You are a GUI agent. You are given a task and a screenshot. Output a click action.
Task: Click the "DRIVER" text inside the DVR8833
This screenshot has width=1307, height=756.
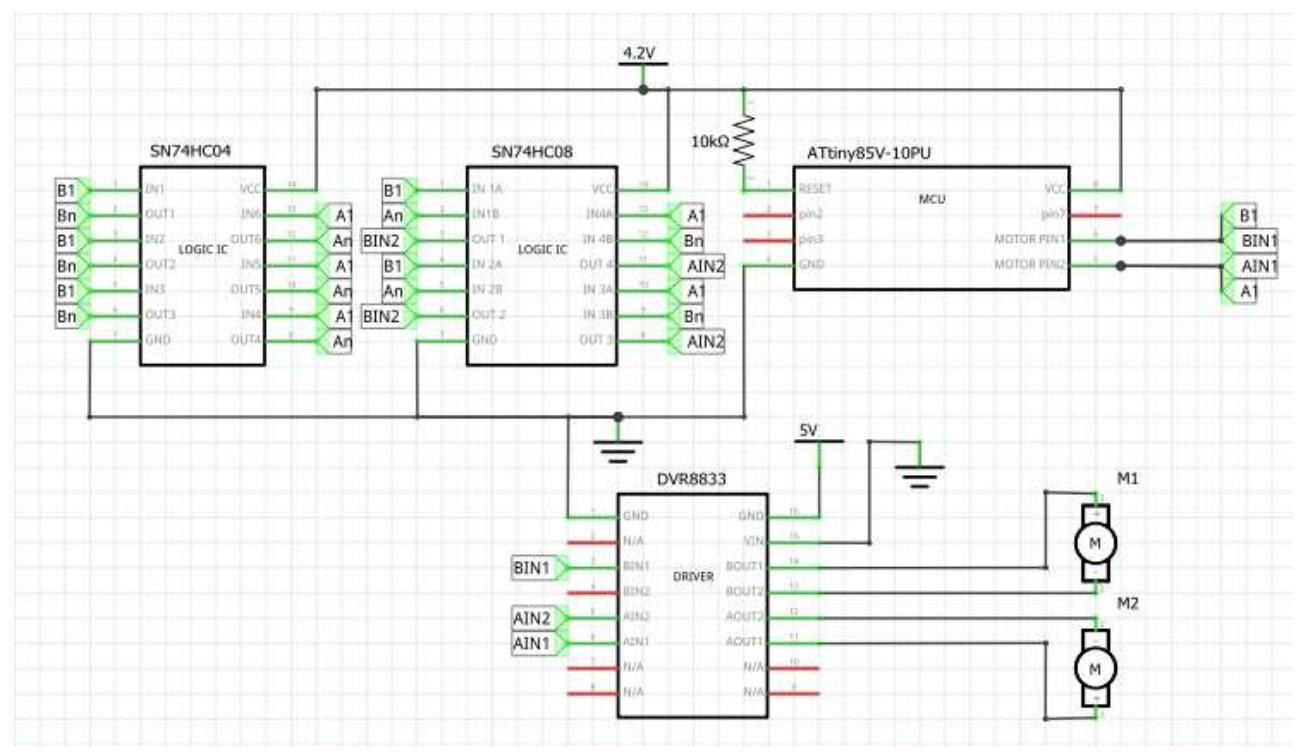click(x=693, y=577)
